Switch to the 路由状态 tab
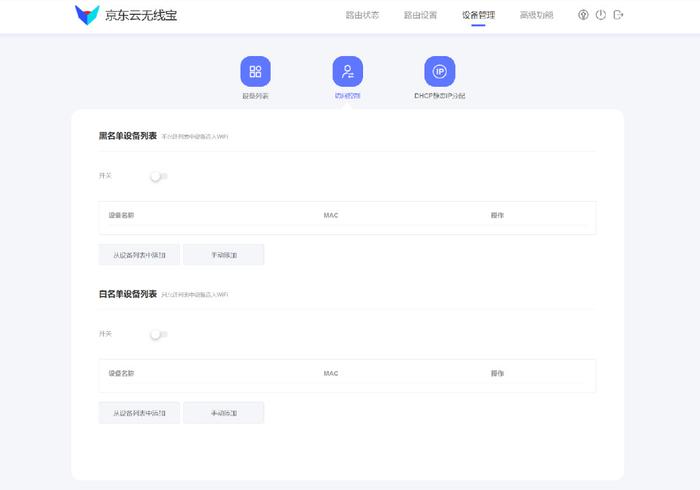The width and height of the screenshot is (700, 490). [x=362, y=15]
